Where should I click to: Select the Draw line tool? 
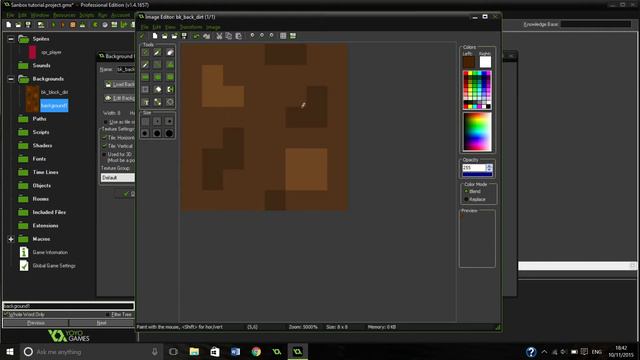158,64
